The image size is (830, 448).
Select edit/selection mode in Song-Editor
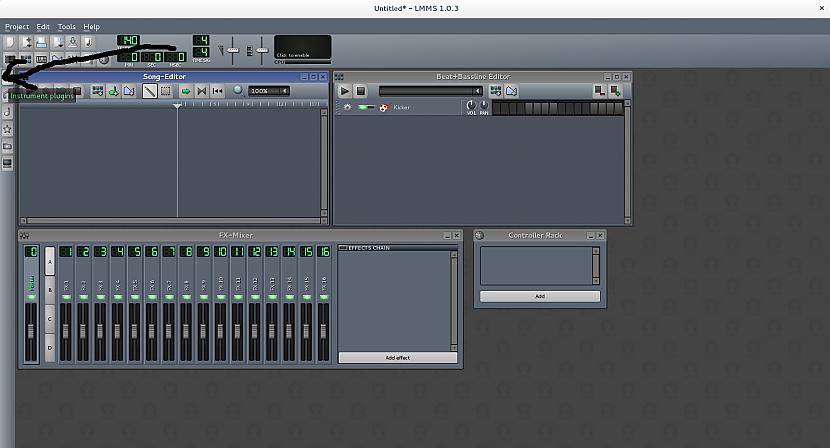166,91
